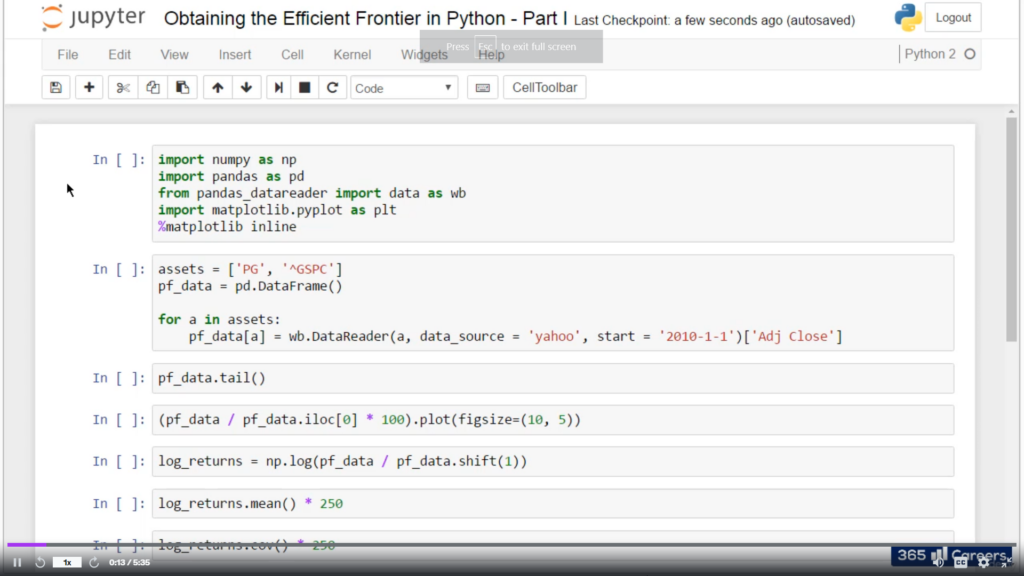Click the Python logo icon near Logout
The width and height of the screenshot is (1024, 576).
pyautogui.click(x=908, y=18)
